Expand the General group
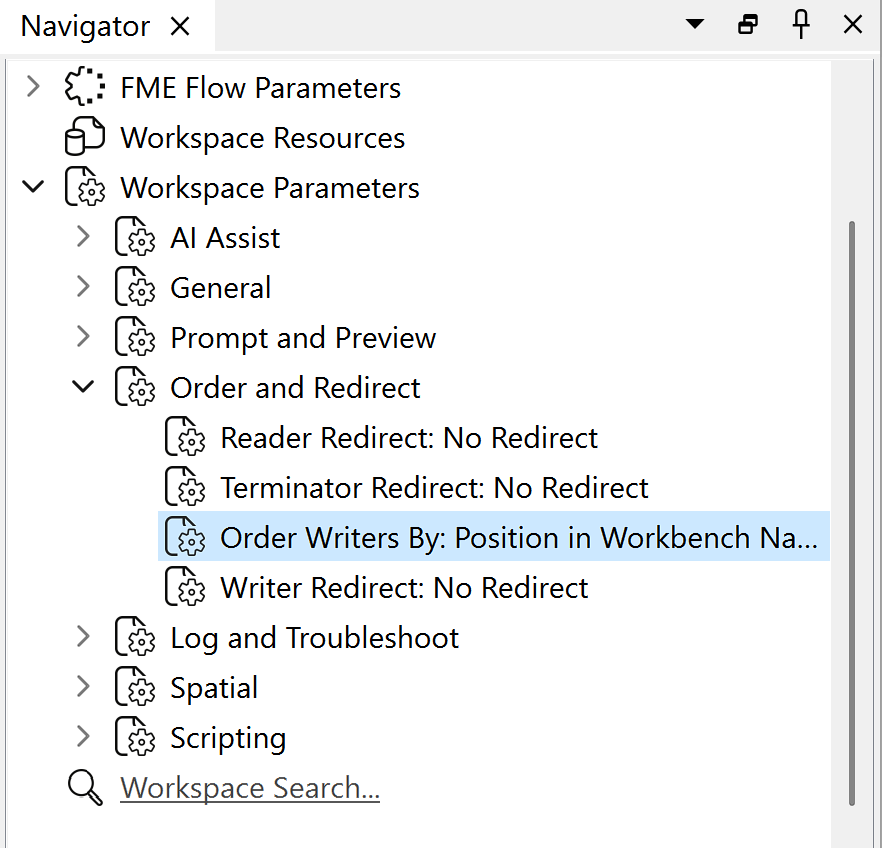882x848 pixels. coord(83,287)
